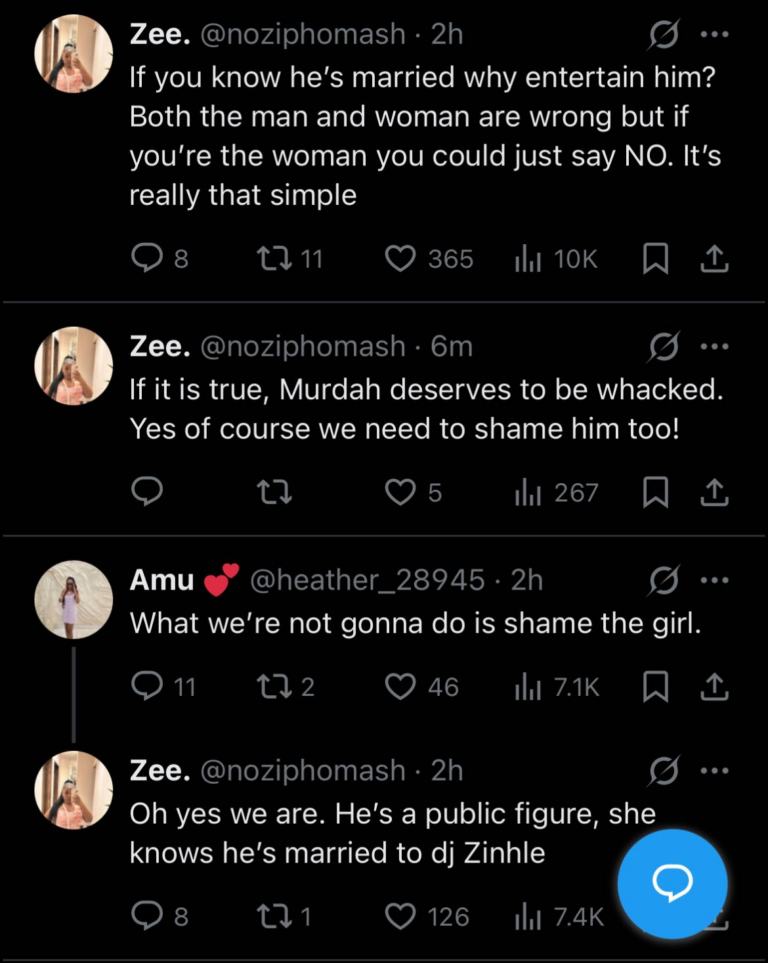Reply to Amu's tweet with 11 replies
Screen dimensions: 768x963
[x=146, y=686]
